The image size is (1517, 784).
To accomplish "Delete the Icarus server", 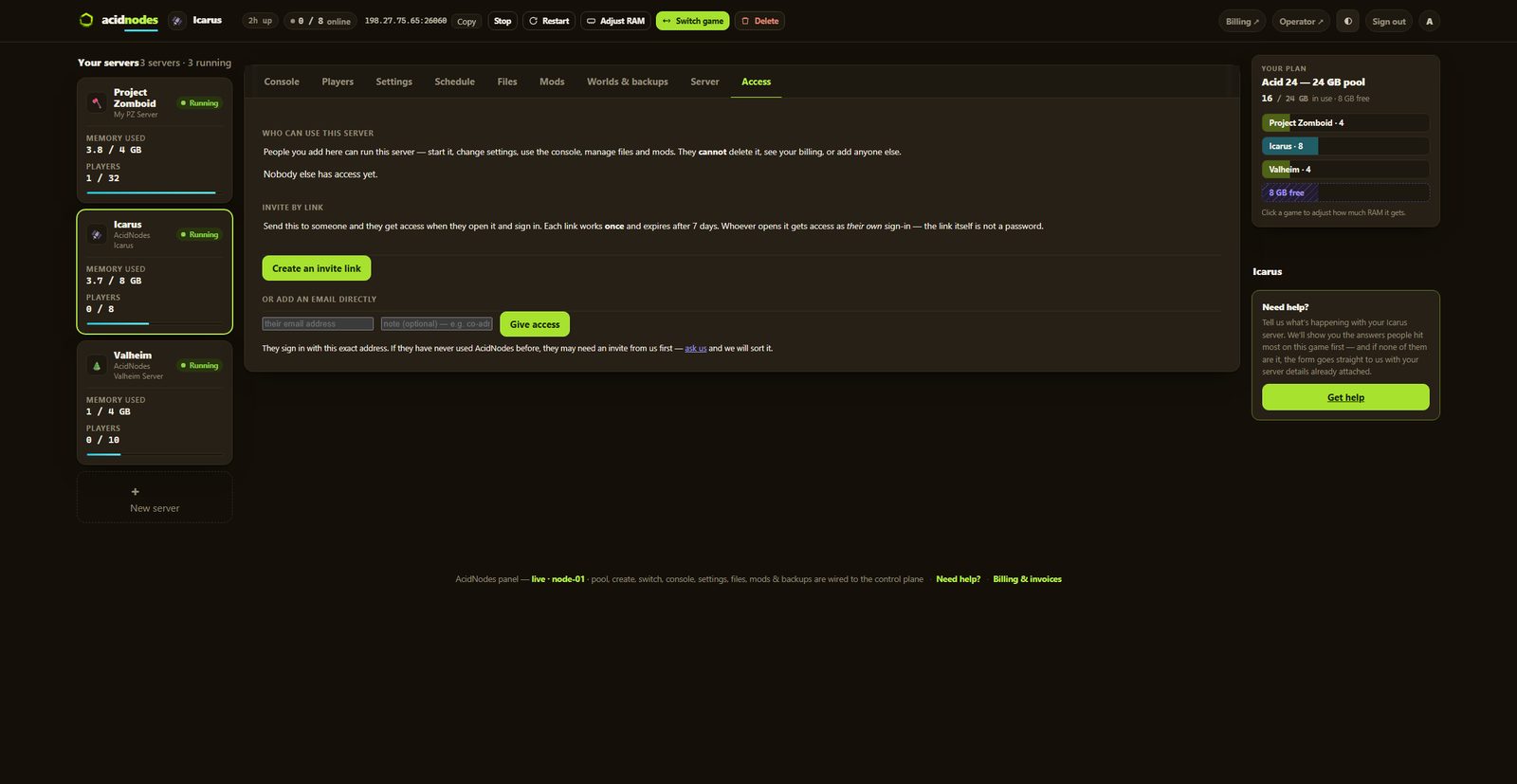I will (x=759, y=21).
